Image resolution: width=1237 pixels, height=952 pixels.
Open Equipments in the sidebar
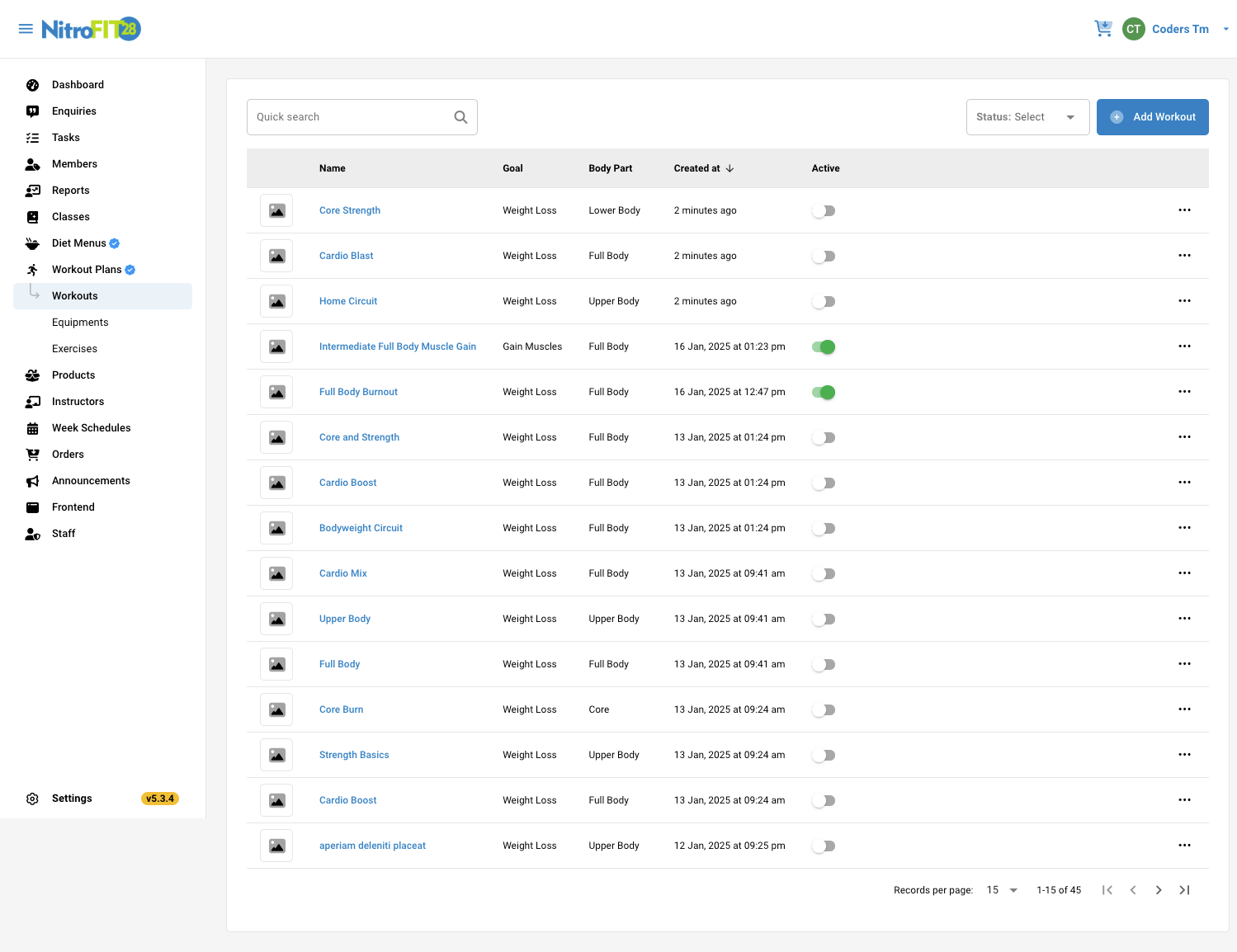(x=80, y=323)
